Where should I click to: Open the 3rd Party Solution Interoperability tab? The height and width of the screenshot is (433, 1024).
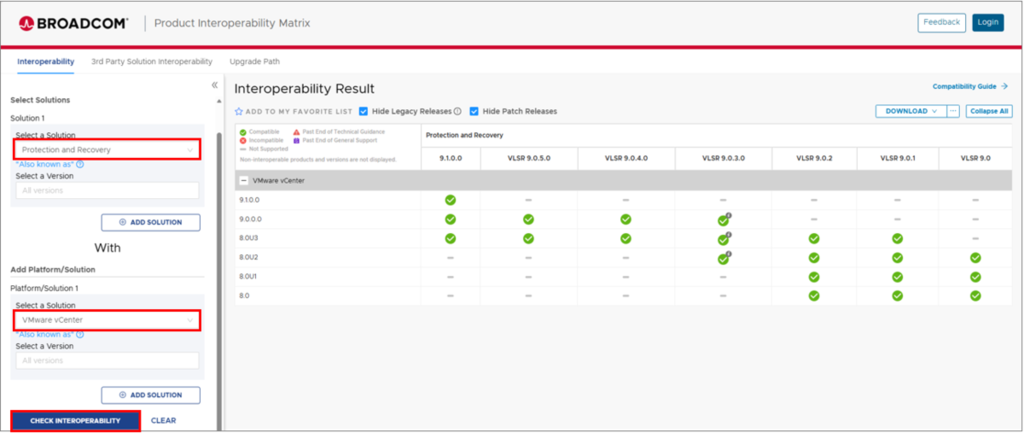pyautogui.click(x=152, y=62)
